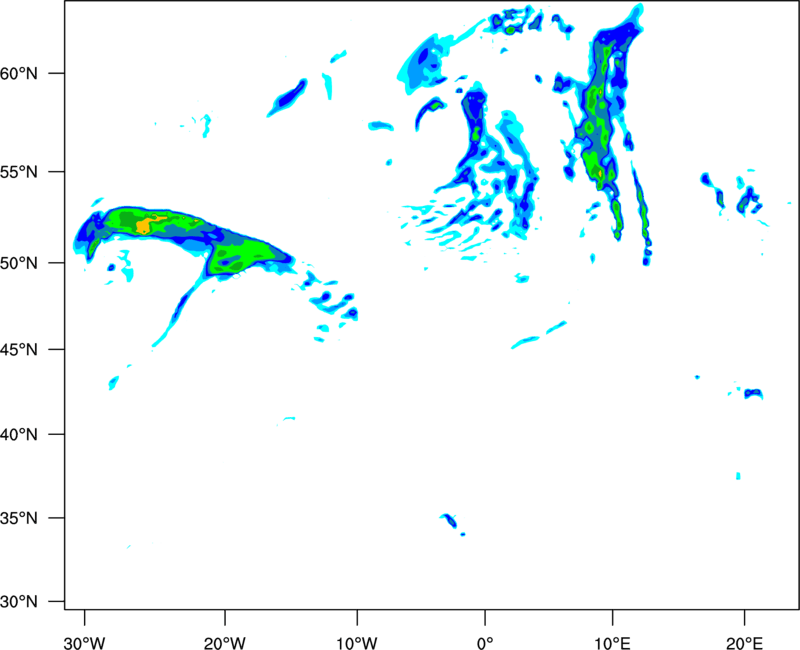Click the 10°W longitude label
The image size is (800, 650).
coord(357,643)
